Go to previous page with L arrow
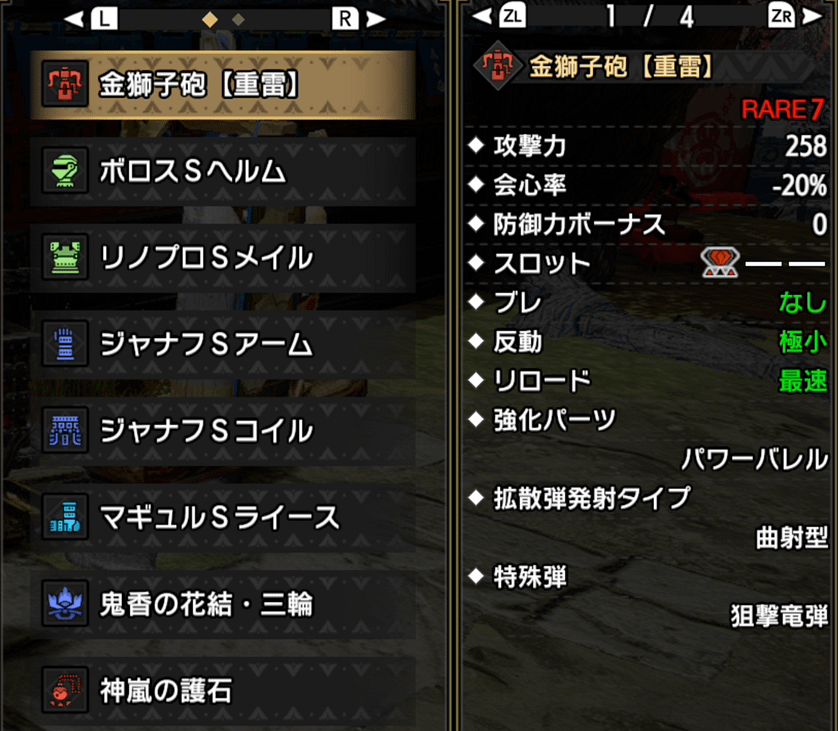The image size is (838, 731). (x=91, y=19)
